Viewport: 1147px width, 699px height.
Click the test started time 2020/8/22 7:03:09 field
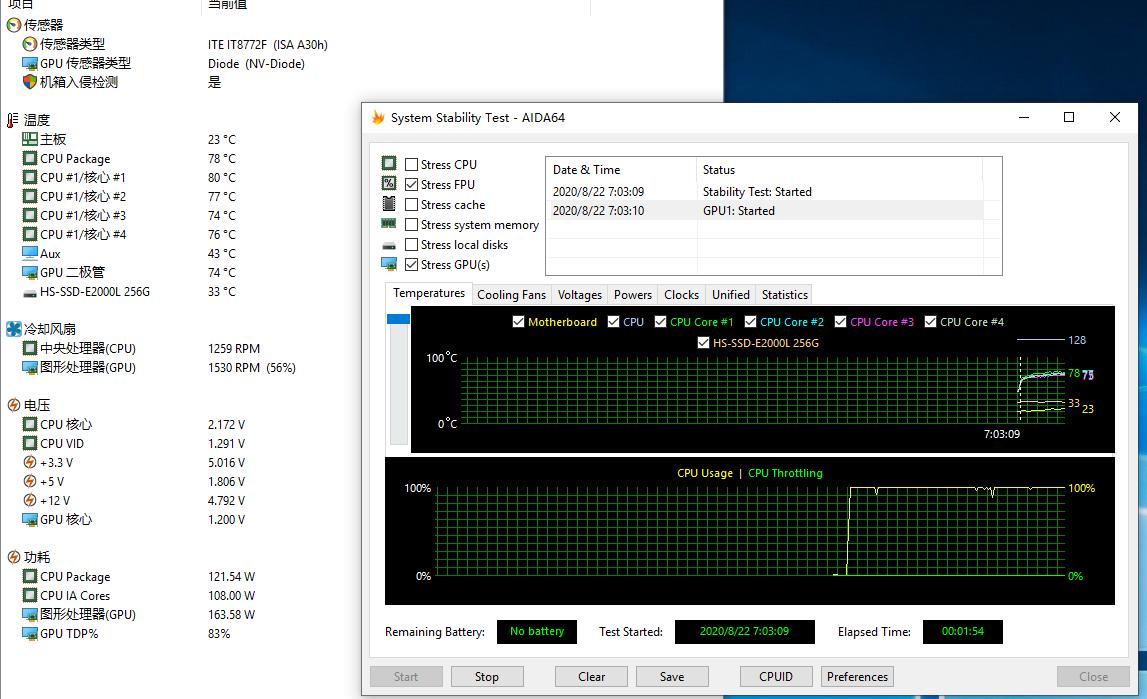(745, 631)
